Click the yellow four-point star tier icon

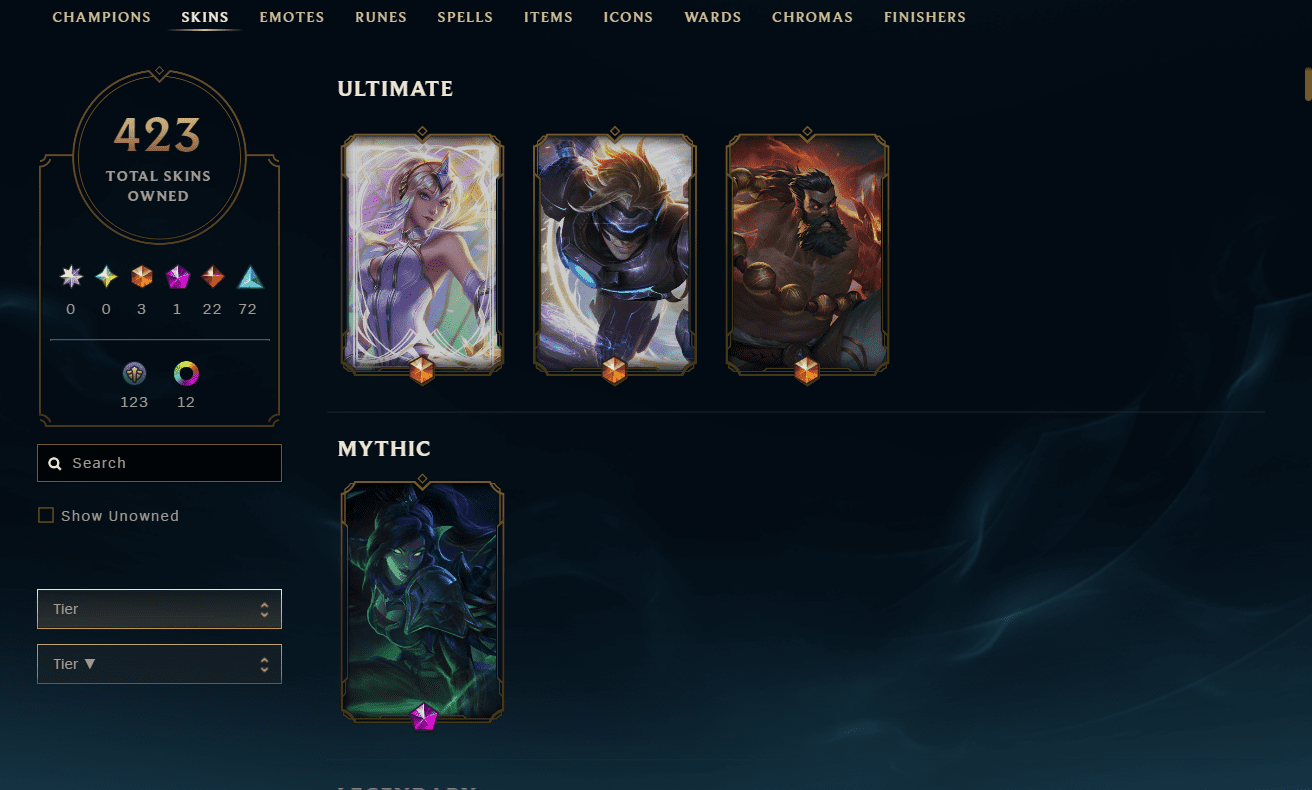tap(106, 277)
